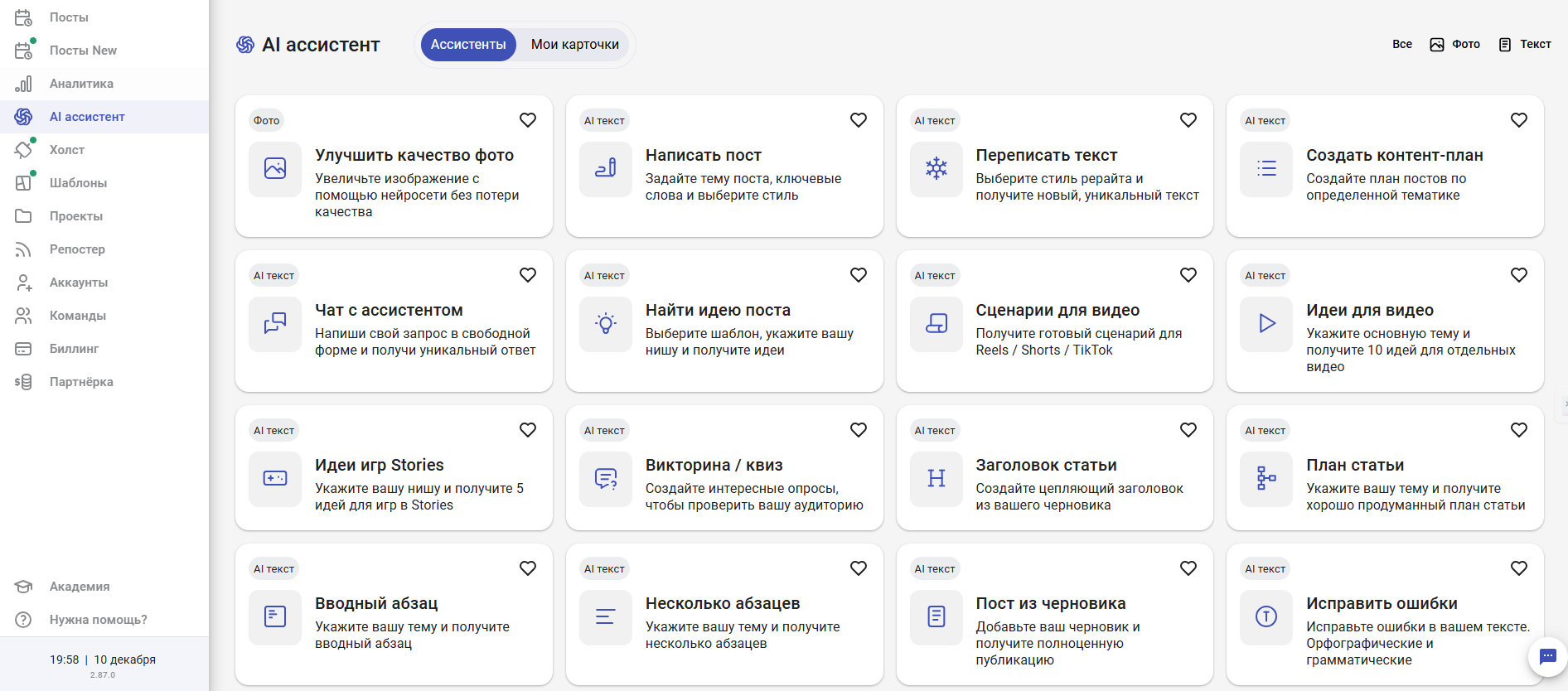The width and height of the screenshot is (1568, 691).
Task: Click the play icon on Идеи для видео
Action: tap(1266, 323)
